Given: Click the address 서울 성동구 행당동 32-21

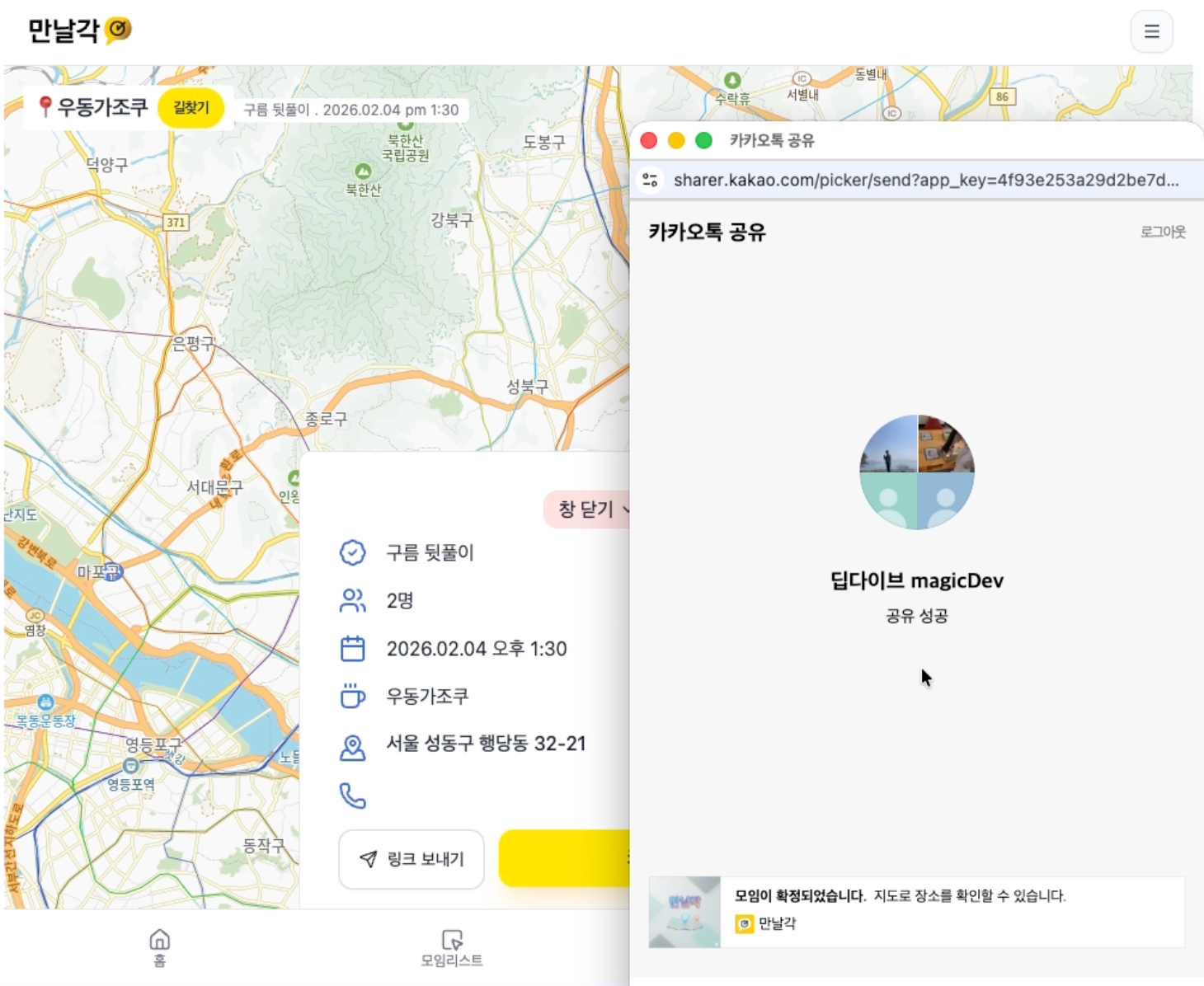Looking at the screenshot, I should (x=486, y=744).
